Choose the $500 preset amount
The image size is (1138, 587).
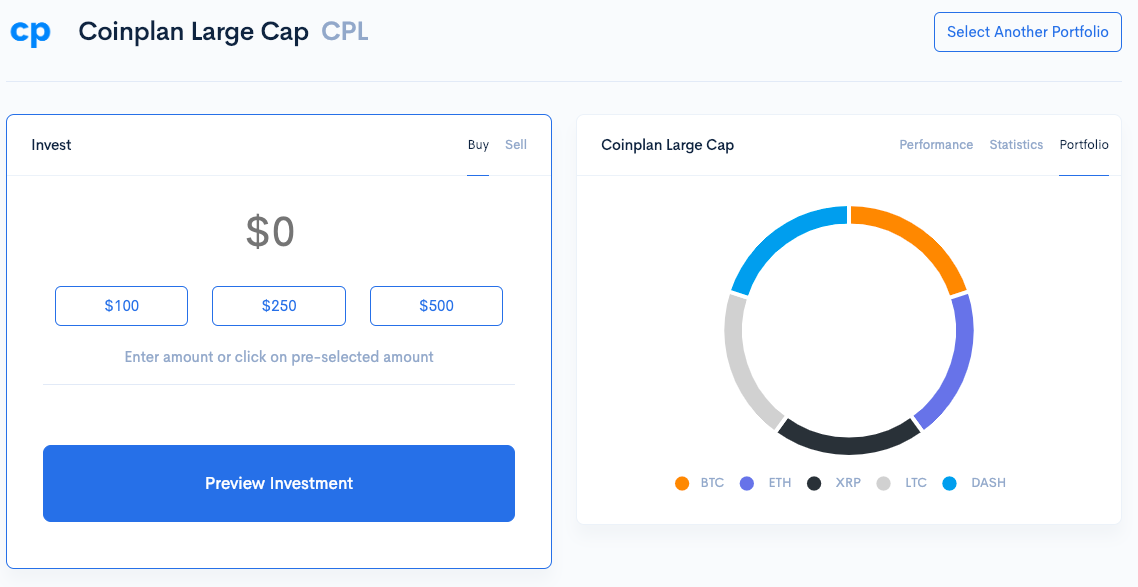[436, 306]
